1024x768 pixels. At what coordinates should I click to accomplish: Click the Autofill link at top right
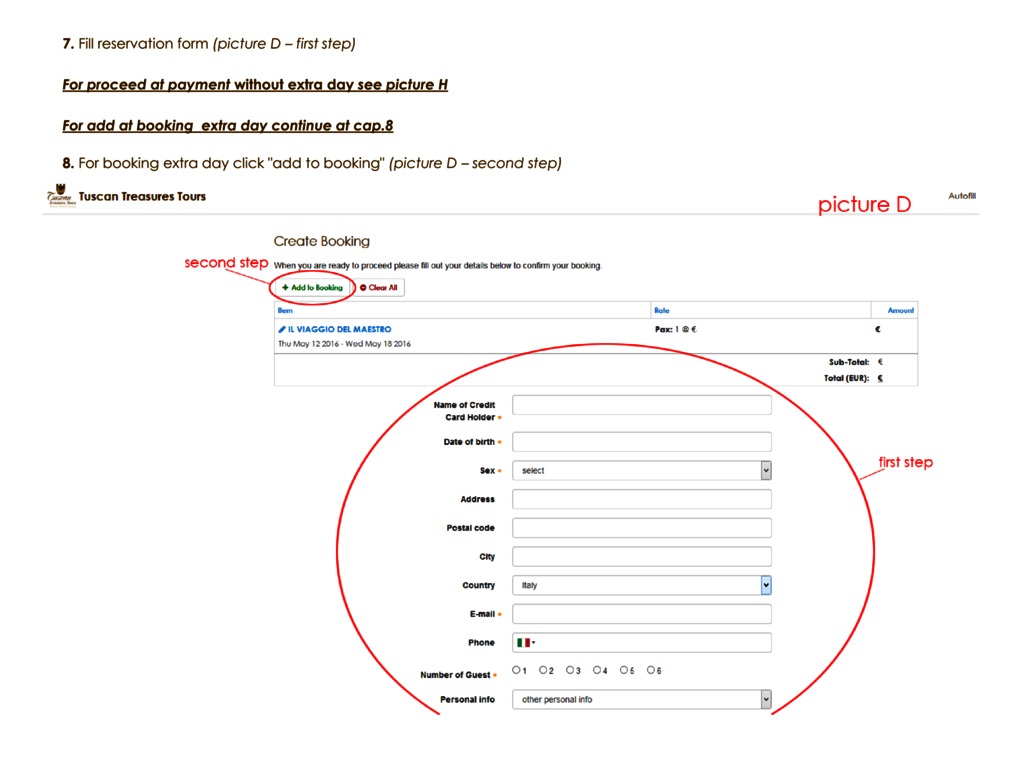coord(961,196)
